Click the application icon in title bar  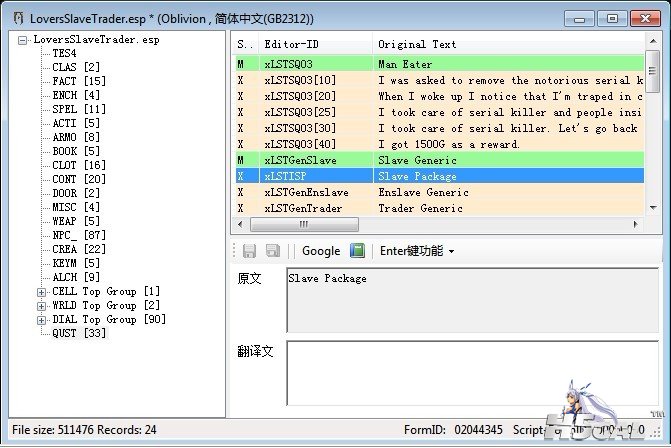(x=15, y=16)
